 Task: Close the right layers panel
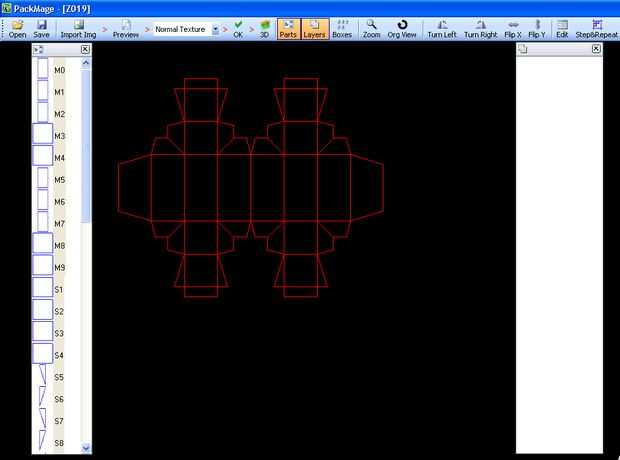coord(596,49)
